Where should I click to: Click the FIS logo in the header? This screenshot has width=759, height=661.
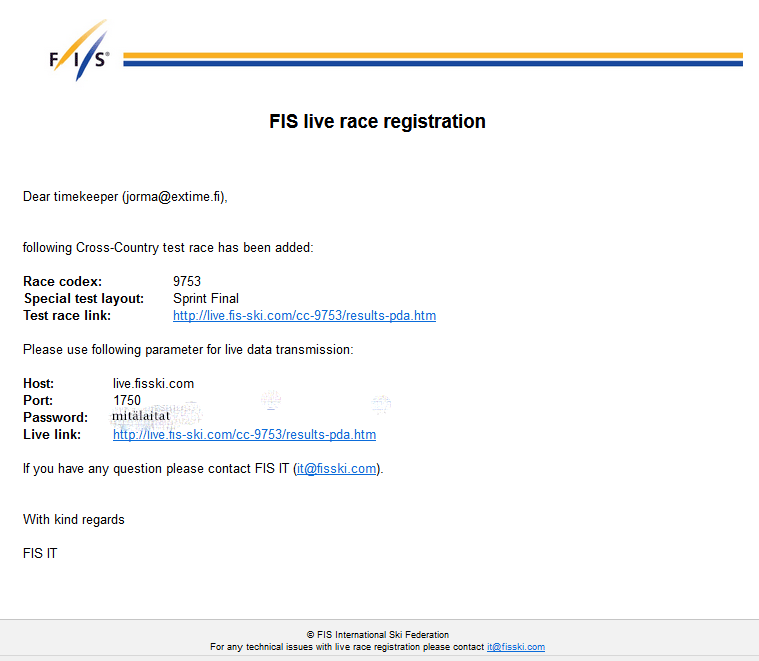pyautogui.click(x=79, y=53)
